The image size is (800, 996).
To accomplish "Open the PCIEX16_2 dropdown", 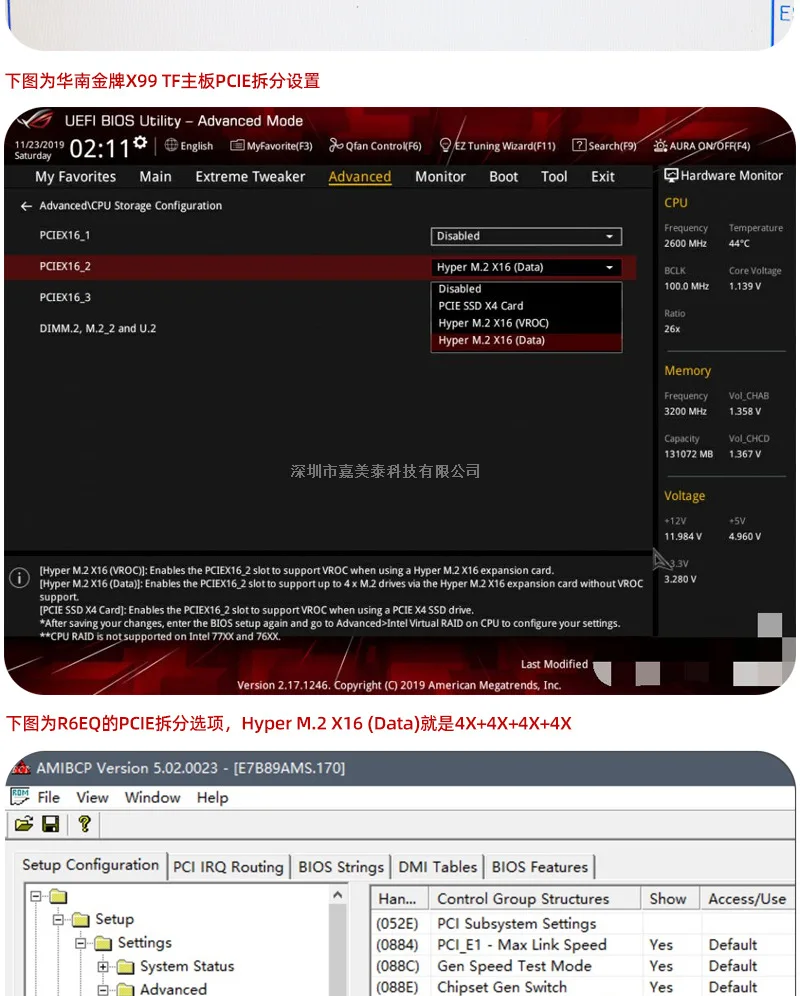I will pyautogui.click(x=526, y=268).
